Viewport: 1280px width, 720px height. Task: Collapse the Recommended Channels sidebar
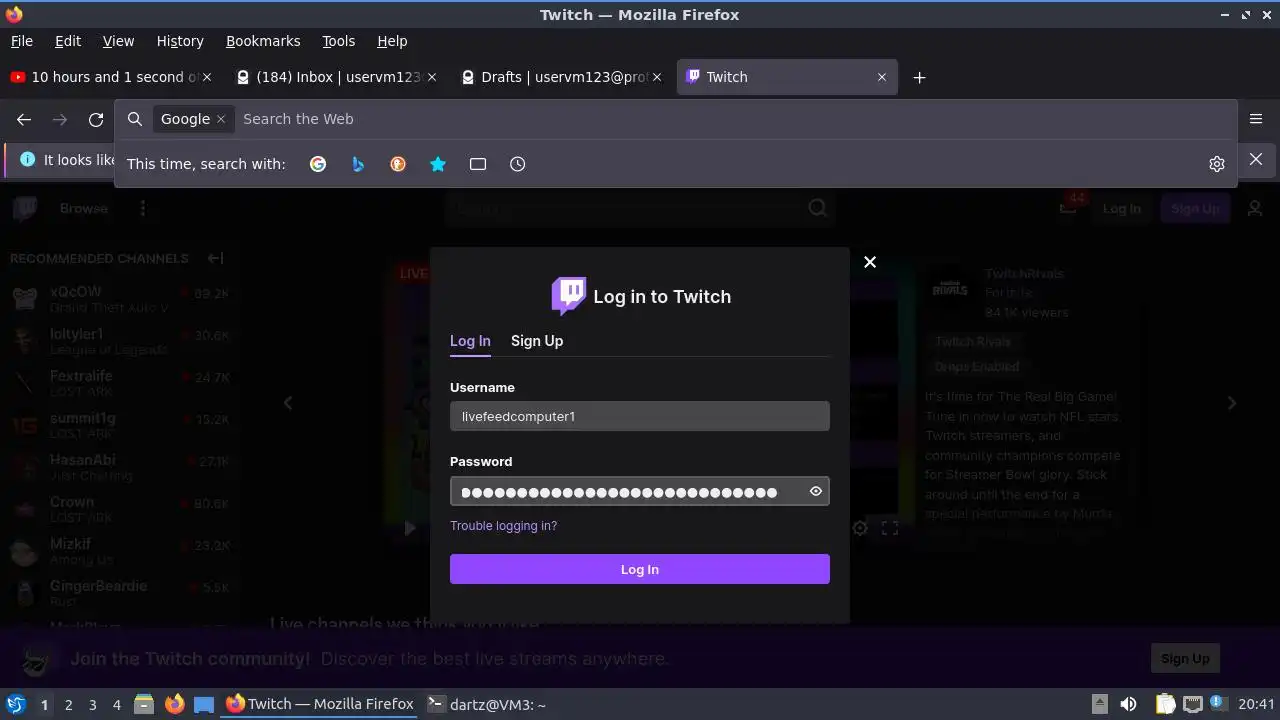point(215,258)
